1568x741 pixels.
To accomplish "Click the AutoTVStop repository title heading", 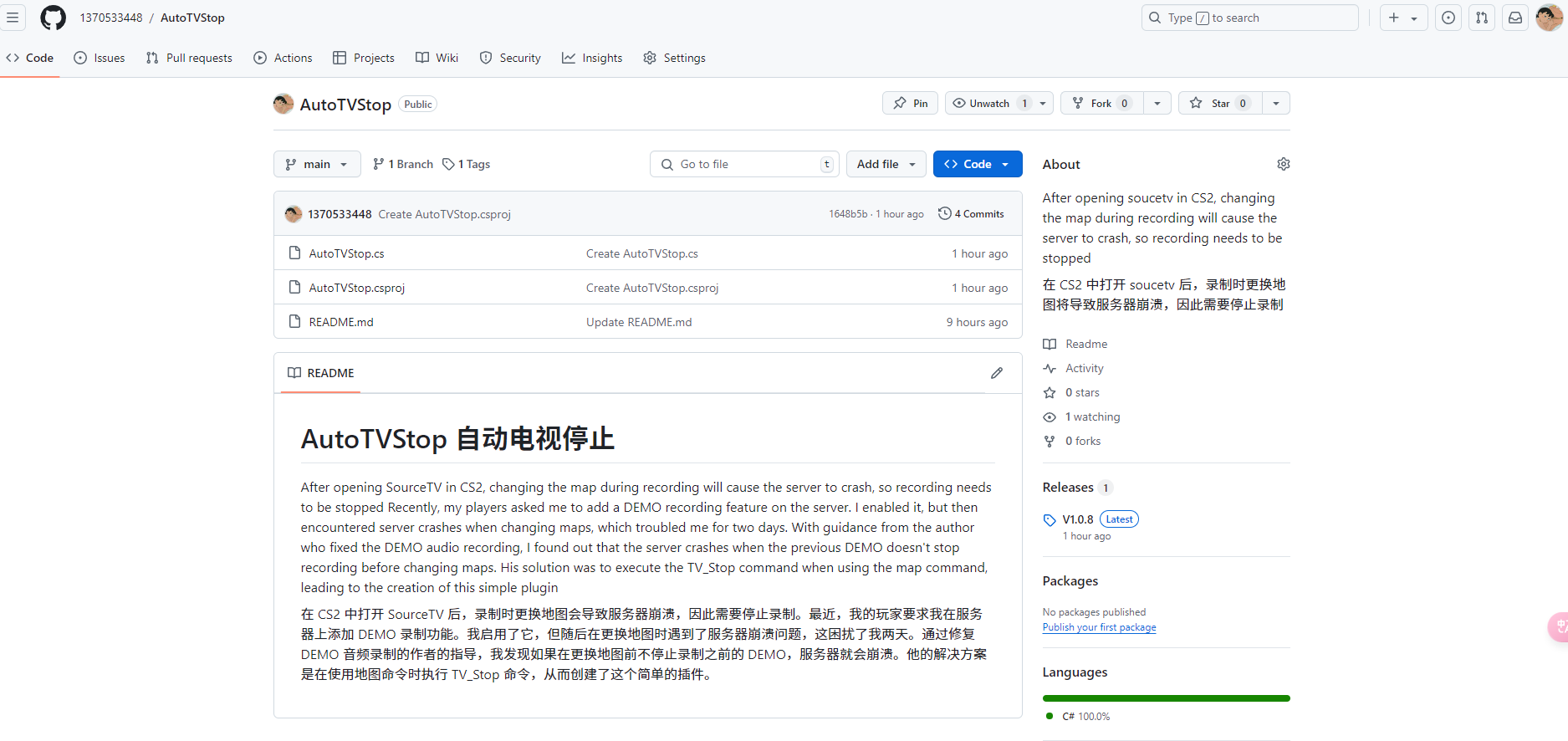I will click(x=345, y=105).
